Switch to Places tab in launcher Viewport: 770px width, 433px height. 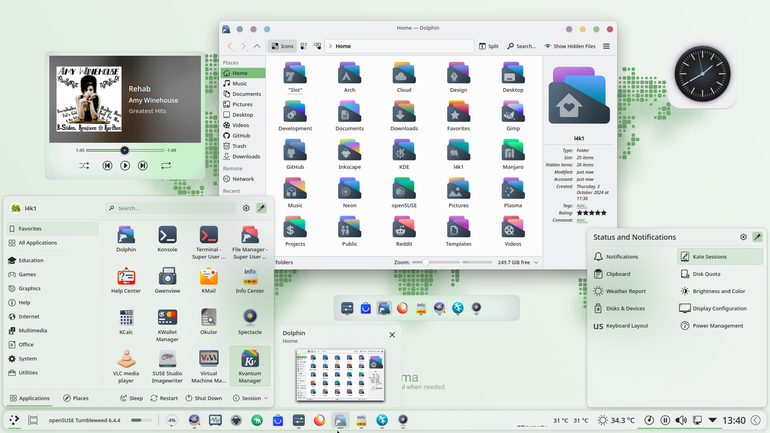click(x=76, y=398)
